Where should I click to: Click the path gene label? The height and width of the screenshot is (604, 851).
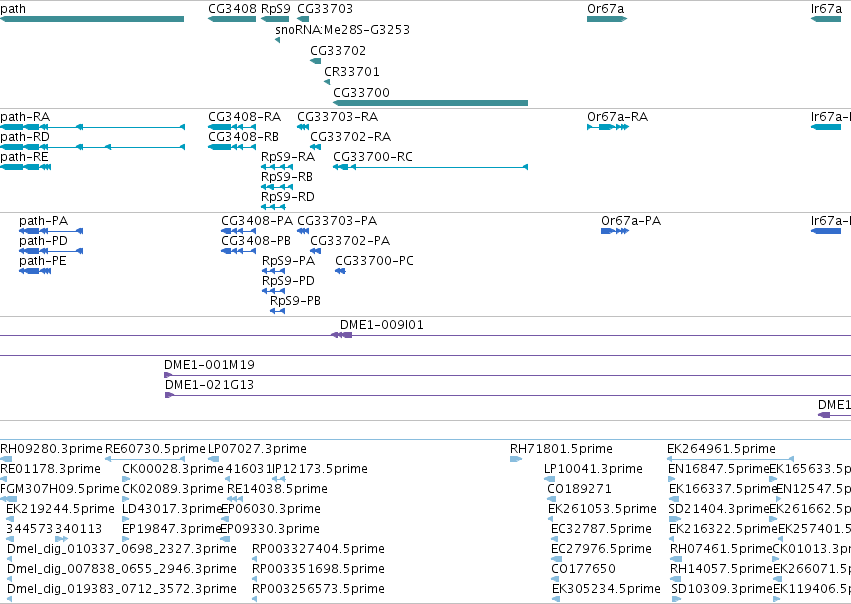tap(12, 9)
